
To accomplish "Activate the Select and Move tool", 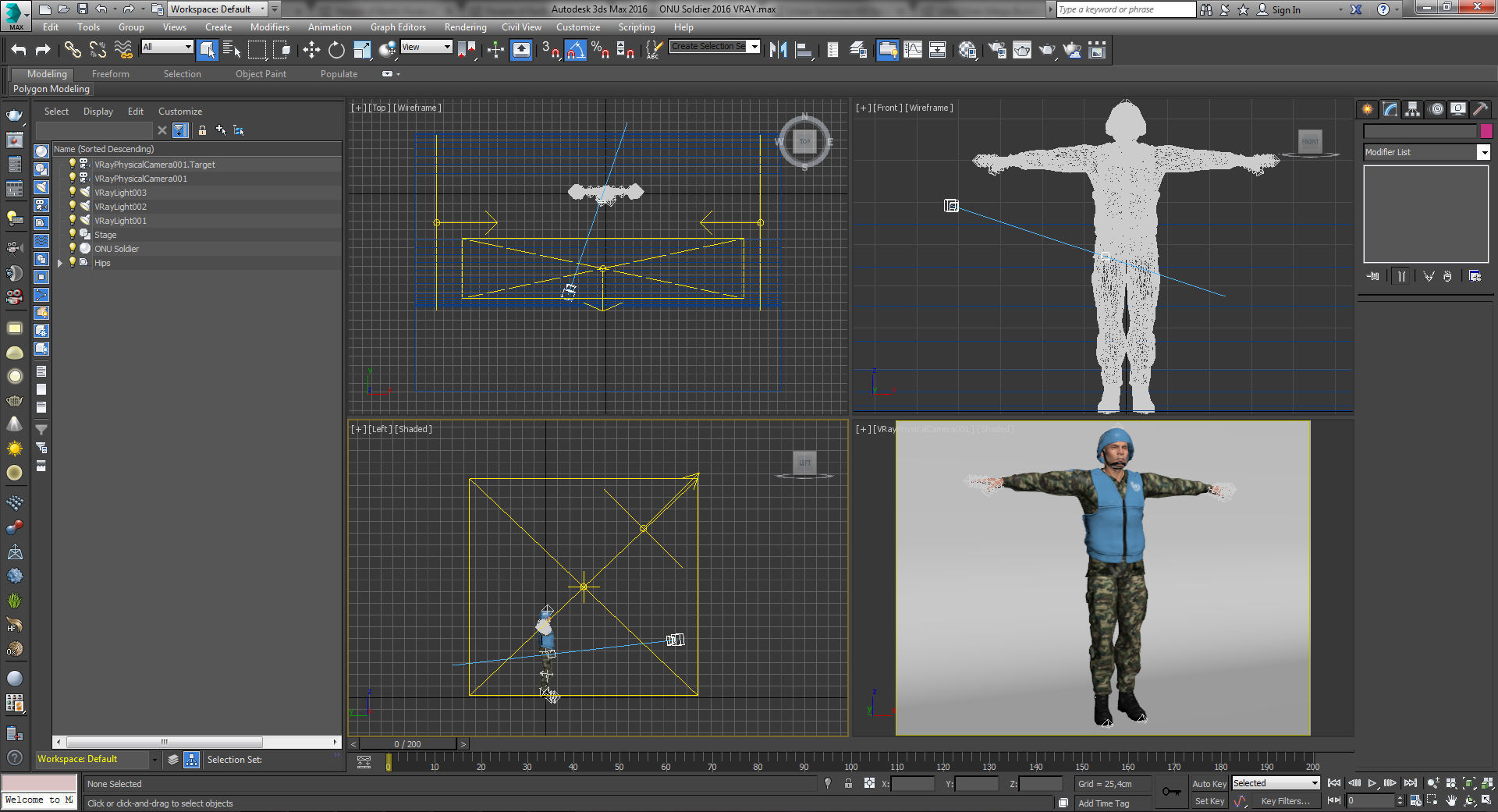I will (x=311, y=50).
